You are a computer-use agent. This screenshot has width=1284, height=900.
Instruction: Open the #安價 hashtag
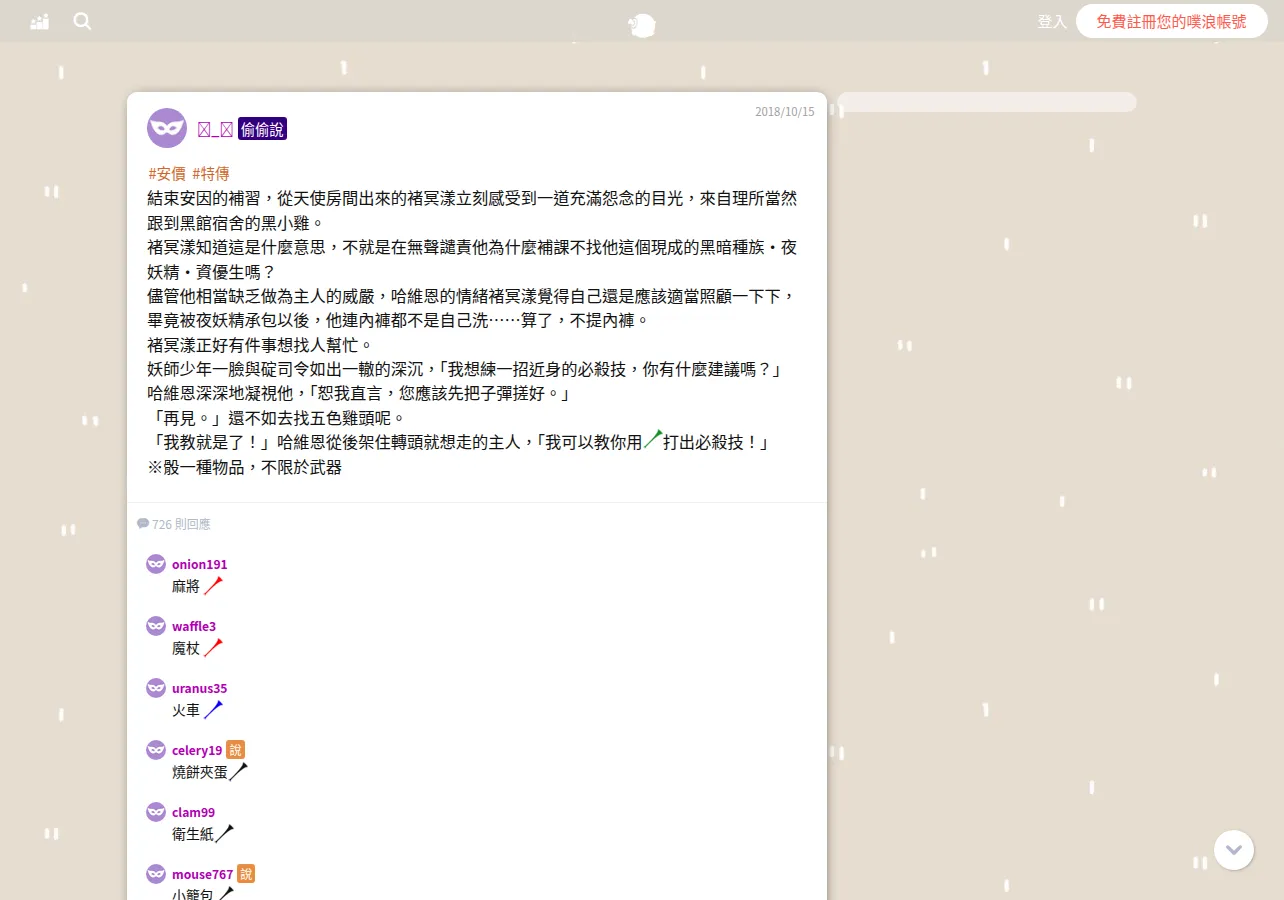[x=167, y=174]
